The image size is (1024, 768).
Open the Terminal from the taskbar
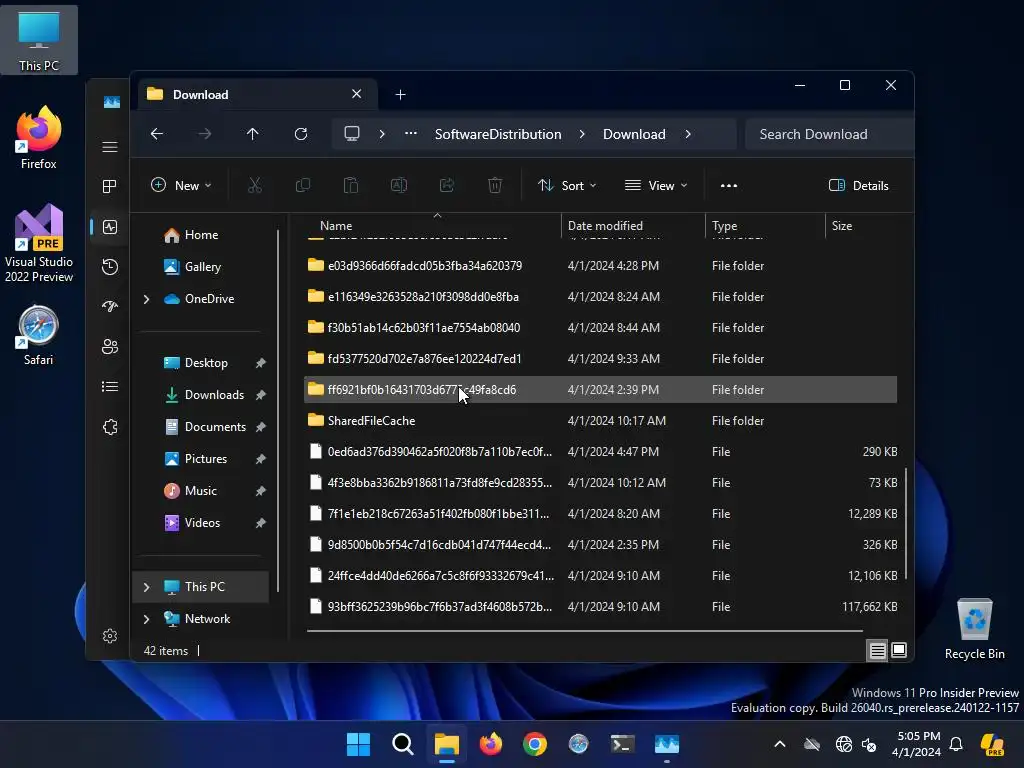pyautogui.click(x=622, y=744)
